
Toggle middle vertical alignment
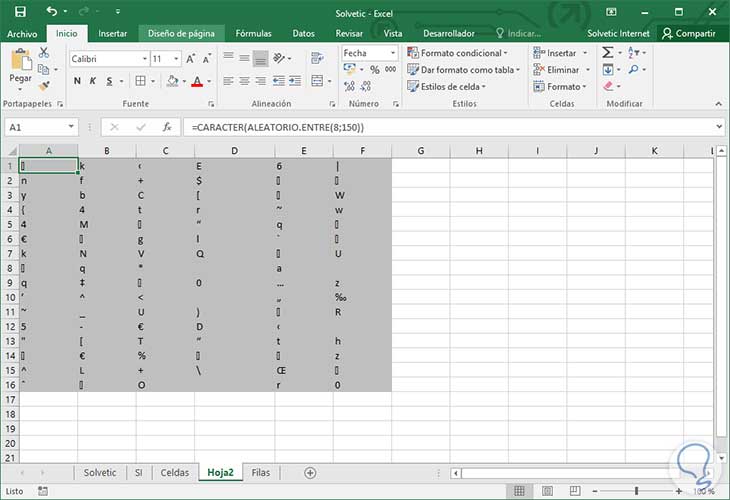244,58
